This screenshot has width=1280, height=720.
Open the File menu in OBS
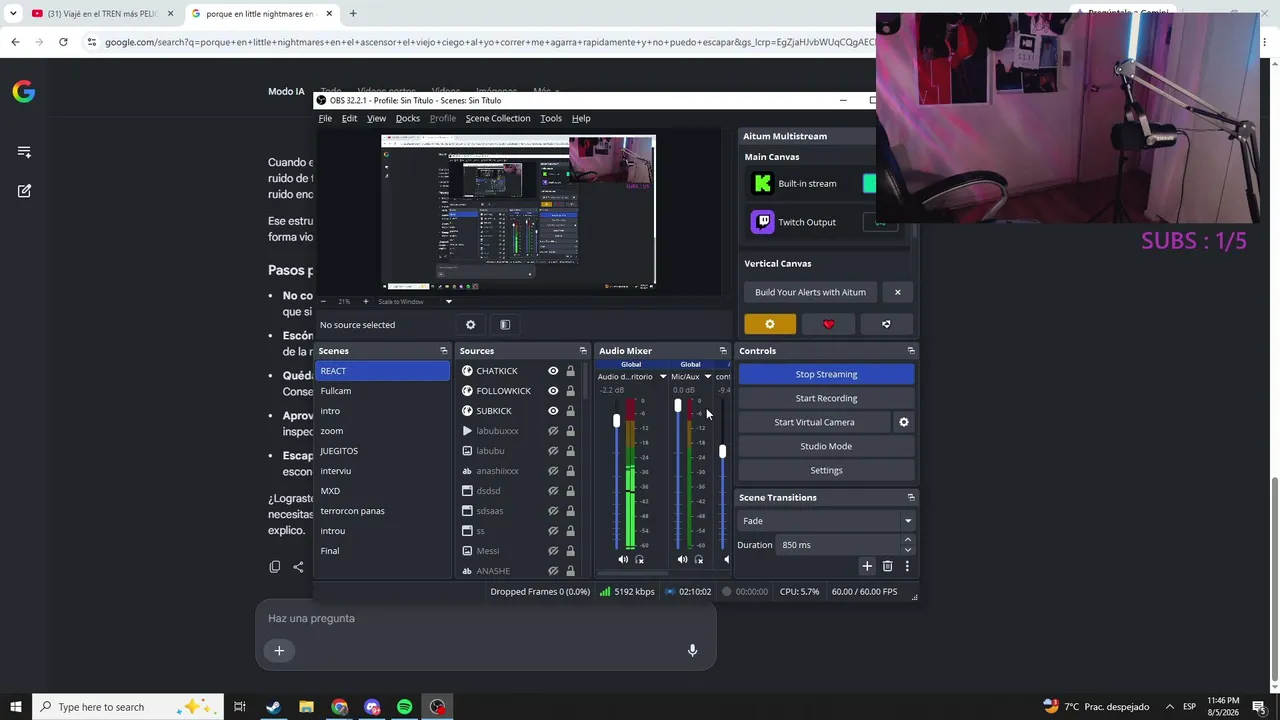[x=325, y=118]
